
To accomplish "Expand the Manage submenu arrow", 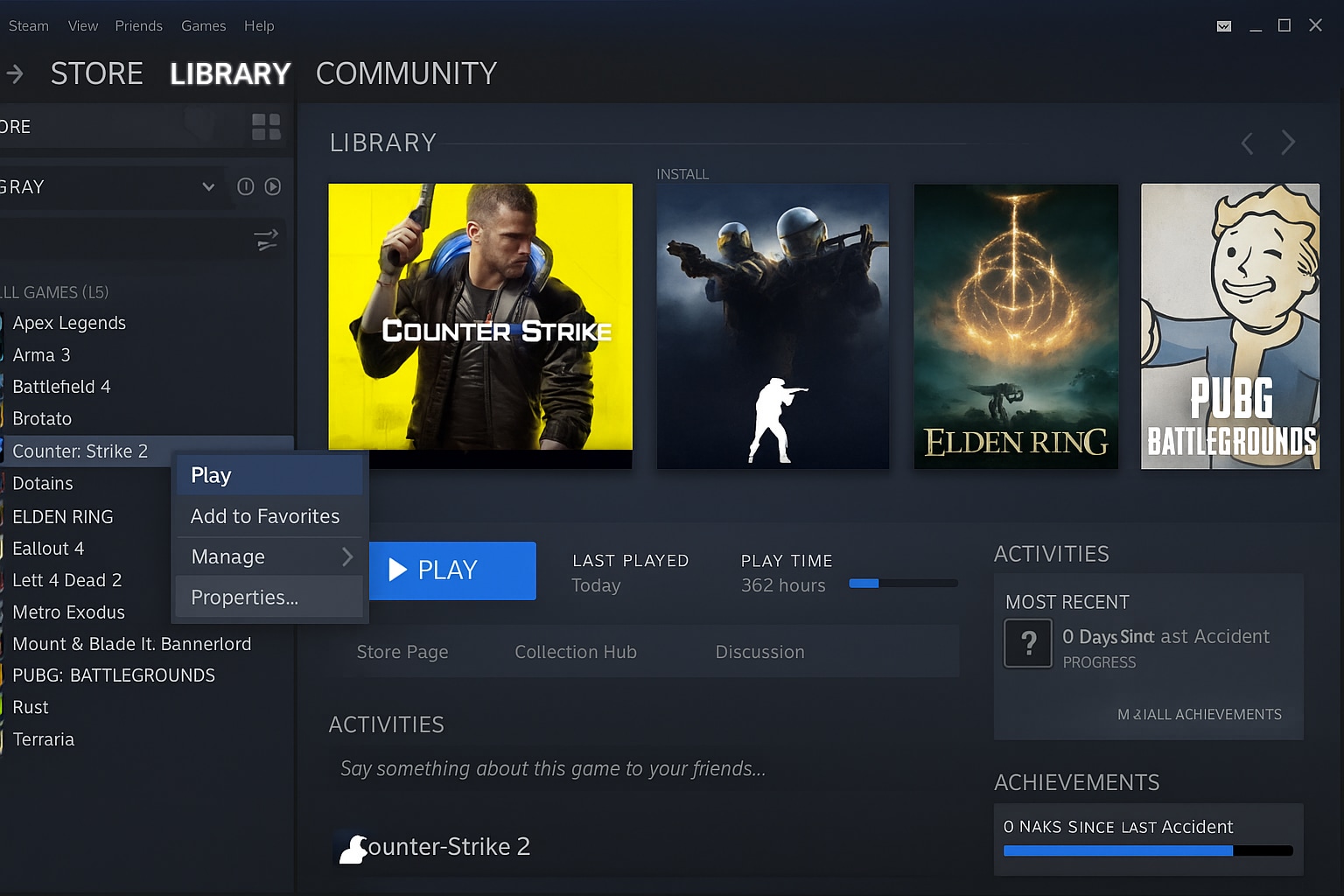I will (x=347, y=556).
